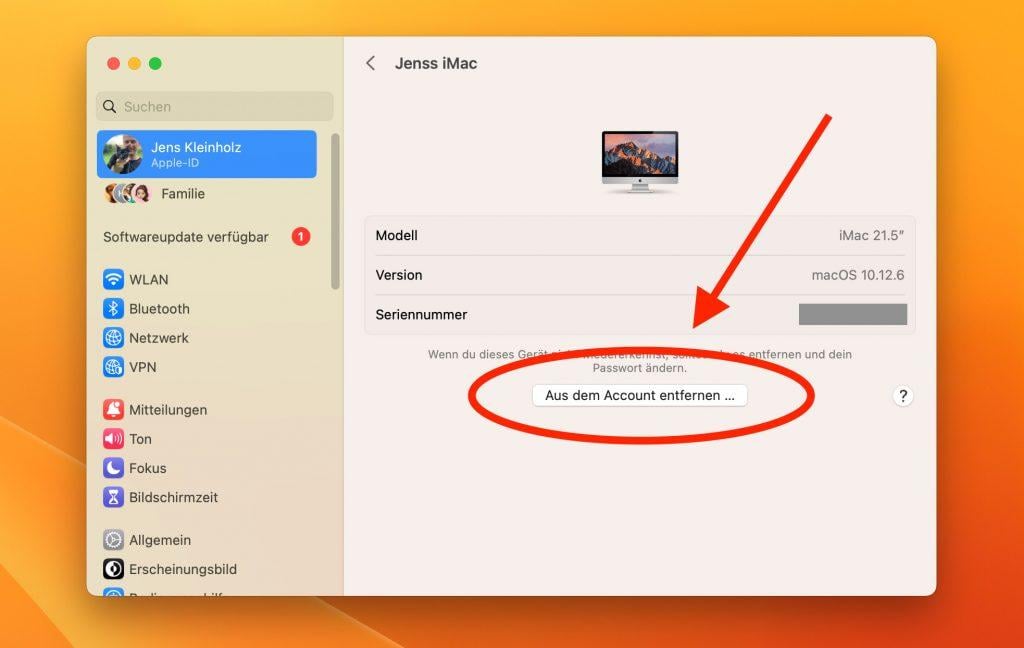This screenshot has width=1024, height=648.
Task: Click in the Suchen search field
Action: (x=215, y=106)
